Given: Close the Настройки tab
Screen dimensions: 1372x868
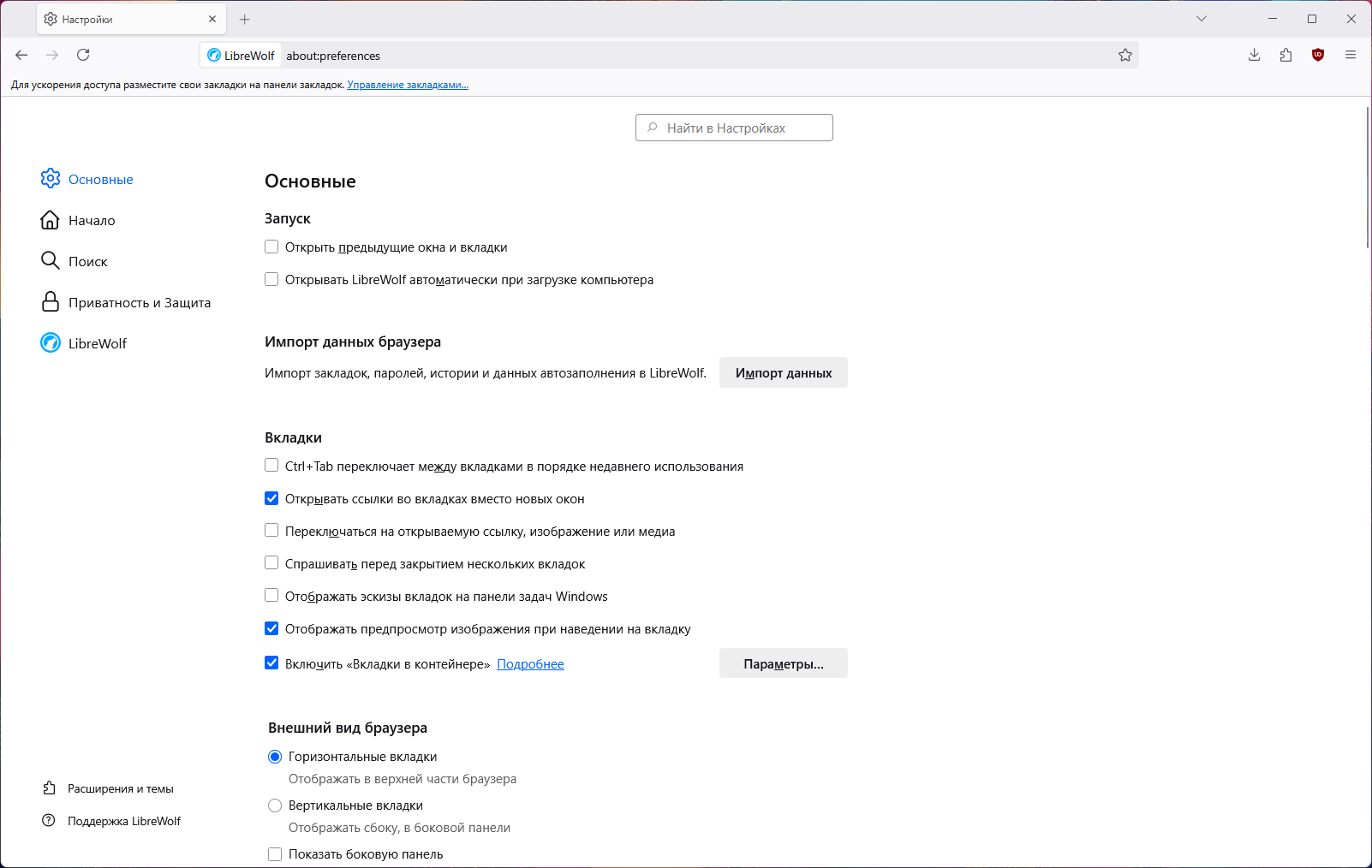Looking at the screenshot, I should click(212, 19).
